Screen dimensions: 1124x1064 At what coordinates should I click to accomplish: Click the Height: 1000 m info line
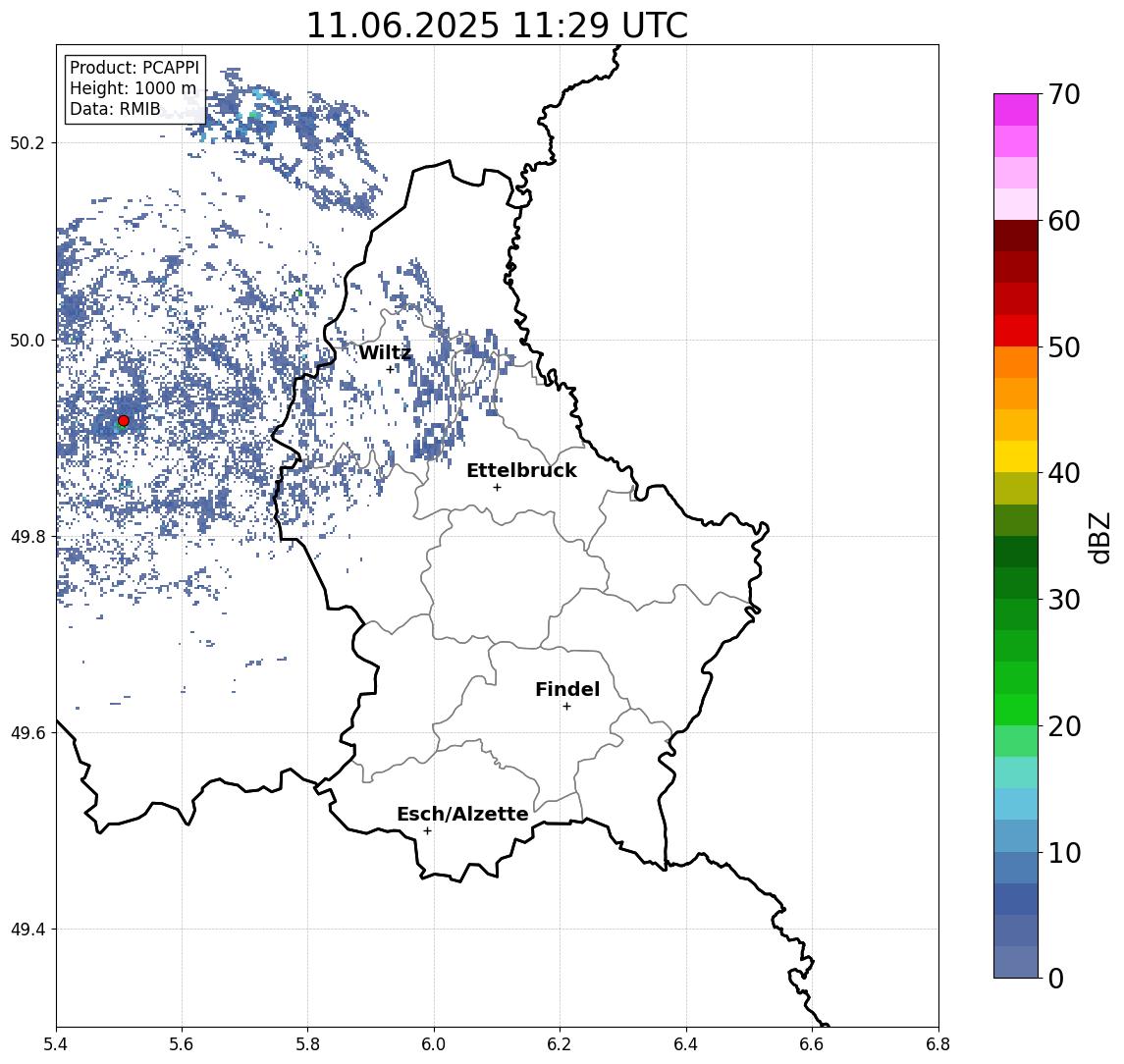click(x=133, y=89)
